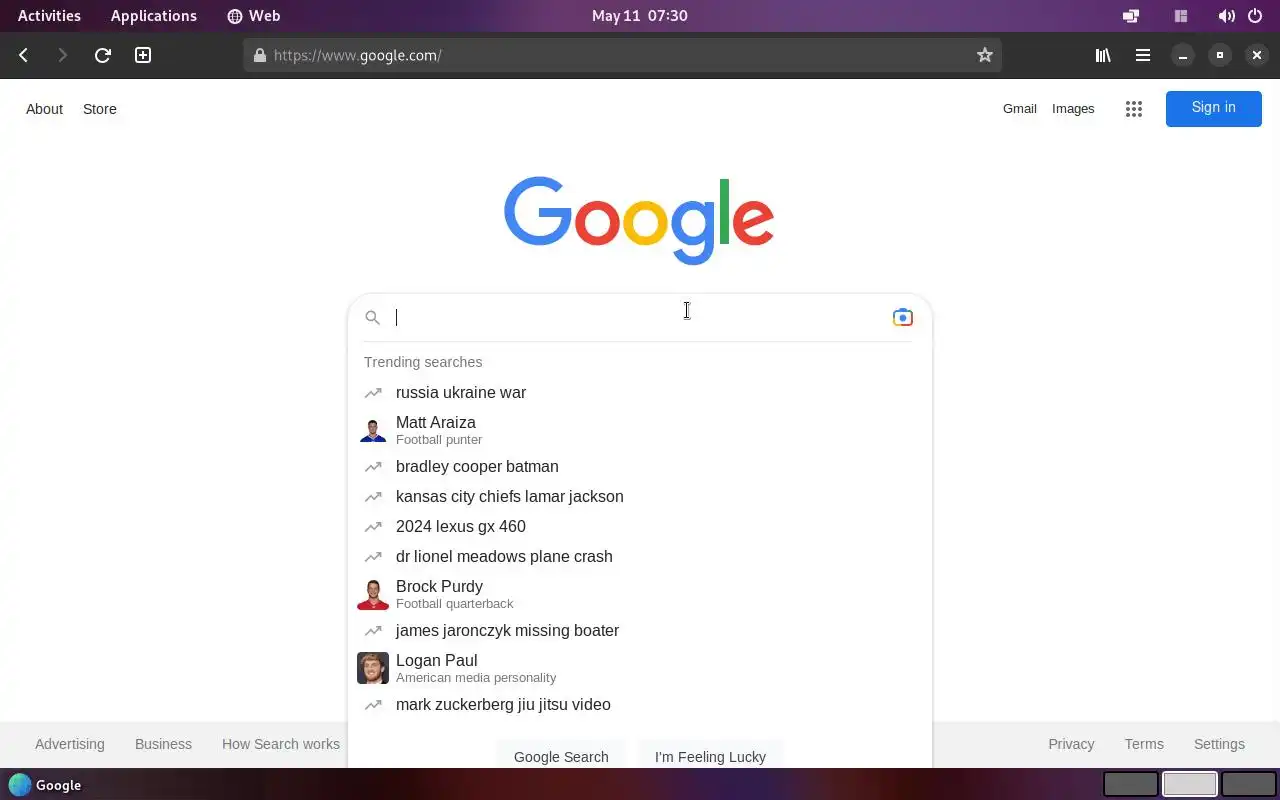
Task: Select the suggestion 'russia ukraine war'
Action: coord(640,393)
